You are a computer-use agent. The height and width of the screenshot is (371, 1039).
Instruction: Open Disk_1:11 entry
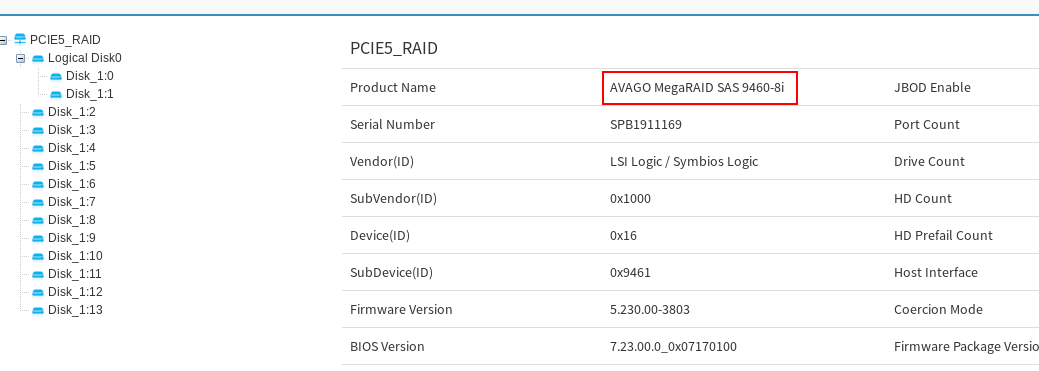75,274
